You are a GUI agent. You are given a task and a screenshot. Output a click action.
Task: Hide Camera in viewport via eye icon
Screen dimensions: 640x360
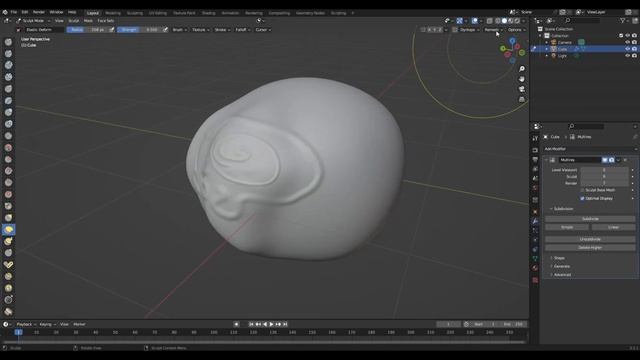628,42
